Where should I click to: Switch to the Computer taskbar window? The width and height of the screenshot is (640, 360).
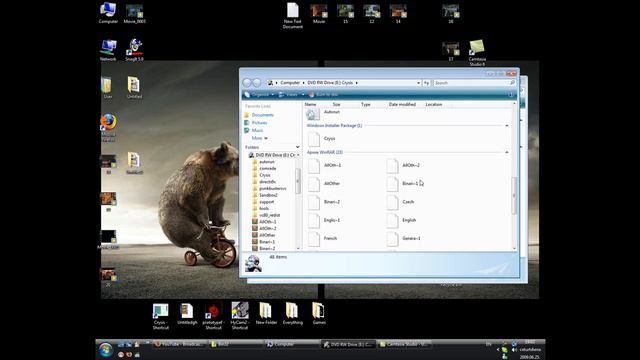(x=291, y=345)
